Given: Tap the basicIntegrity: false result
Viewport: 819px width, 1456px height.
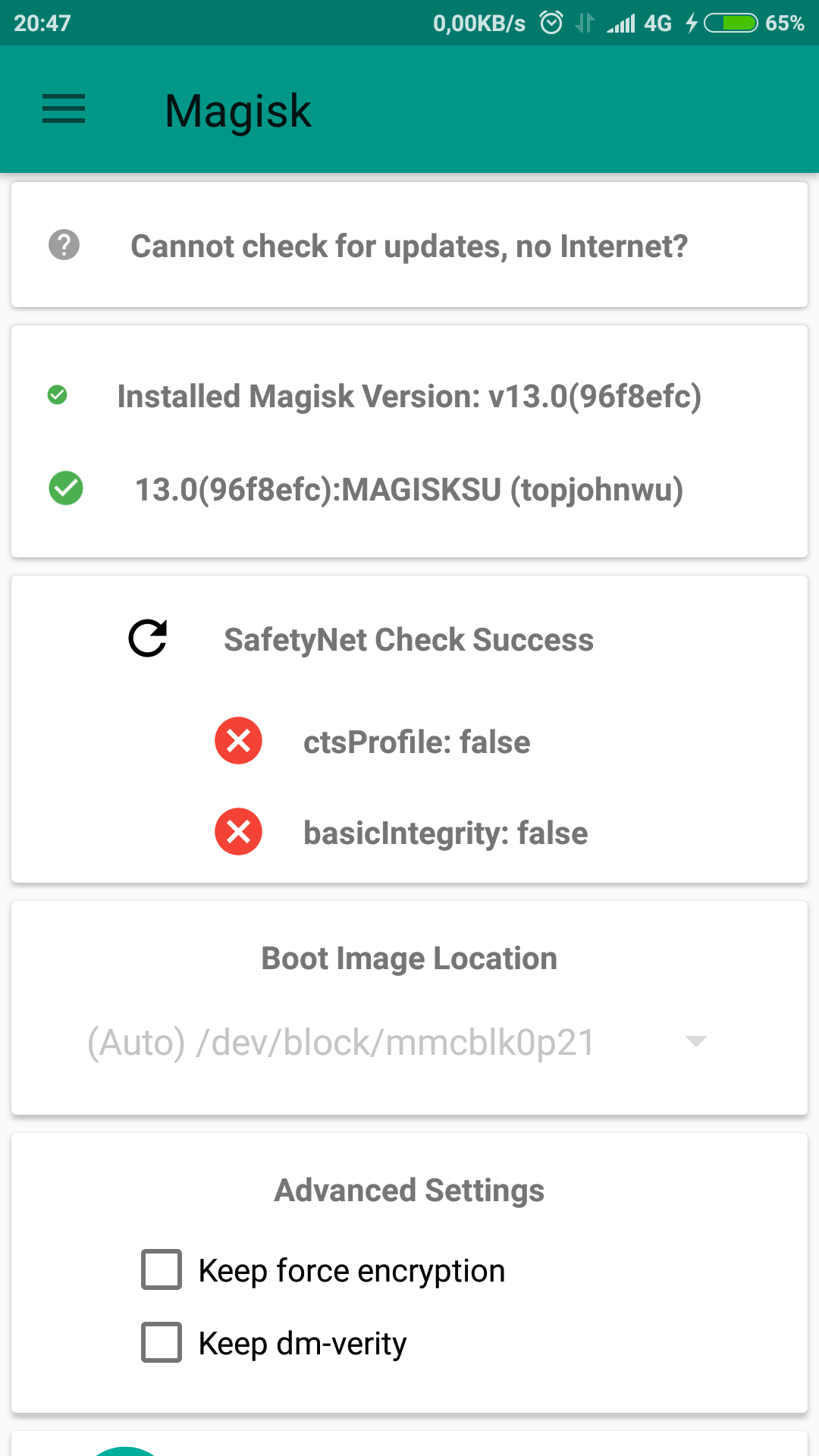Looking at the screenshot, I should pyautogui.click(x=445, y=833).
